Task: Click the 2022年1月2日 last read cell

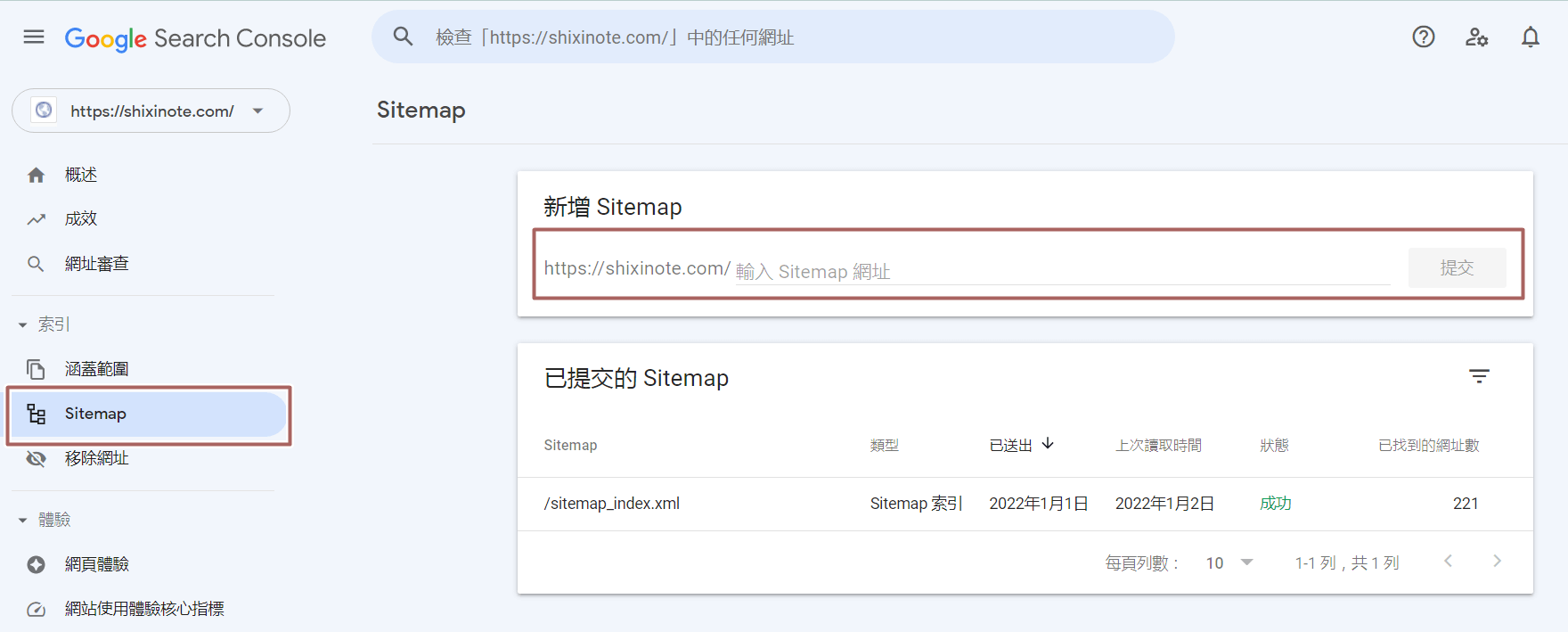Action: (x=1164, y=504)
